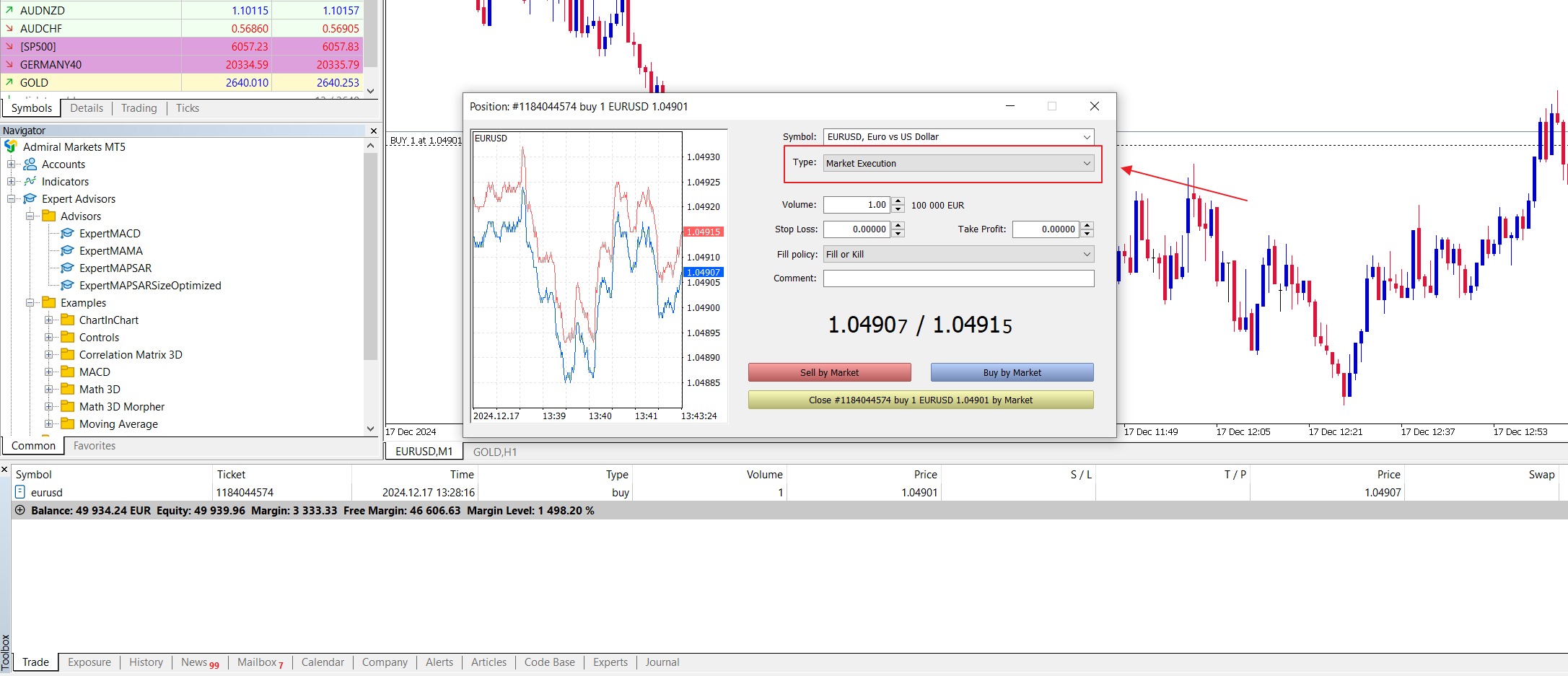1568x676 pixels.
Task: Click the ExpertMACD advisor icon
Action: (67, 233)
